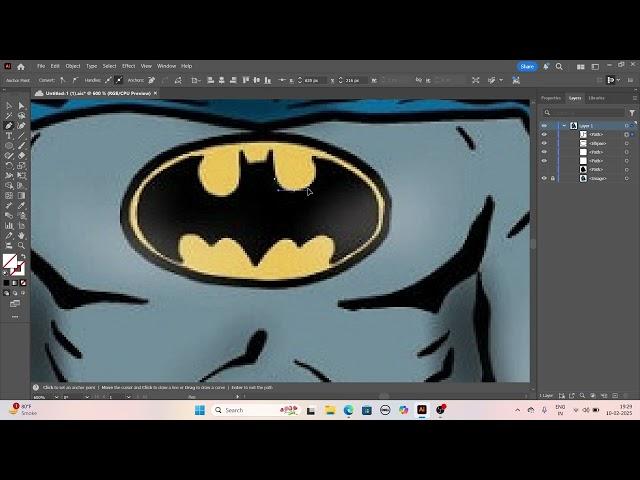Toggle Hide Handles for selected anchors
This screenshot has width=640, height=480.
[x=119, y=80]
